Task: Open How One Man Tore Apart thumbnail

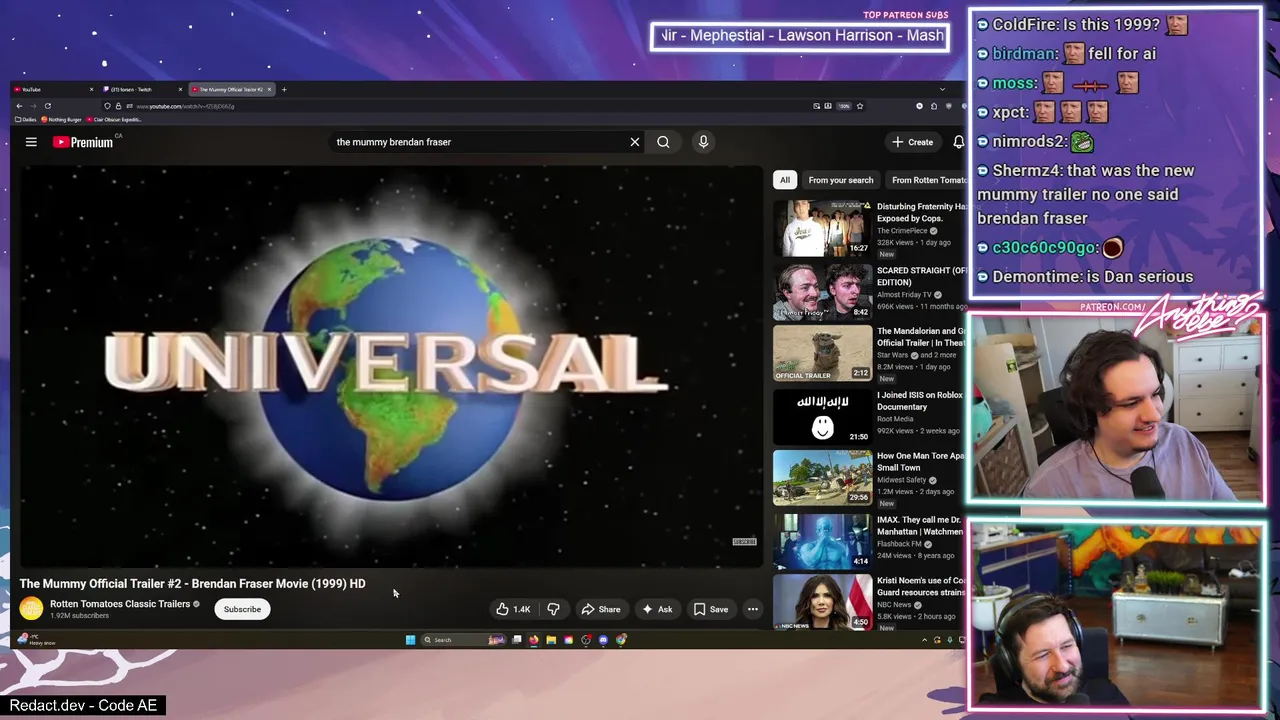Action: [x=822, y=478]
